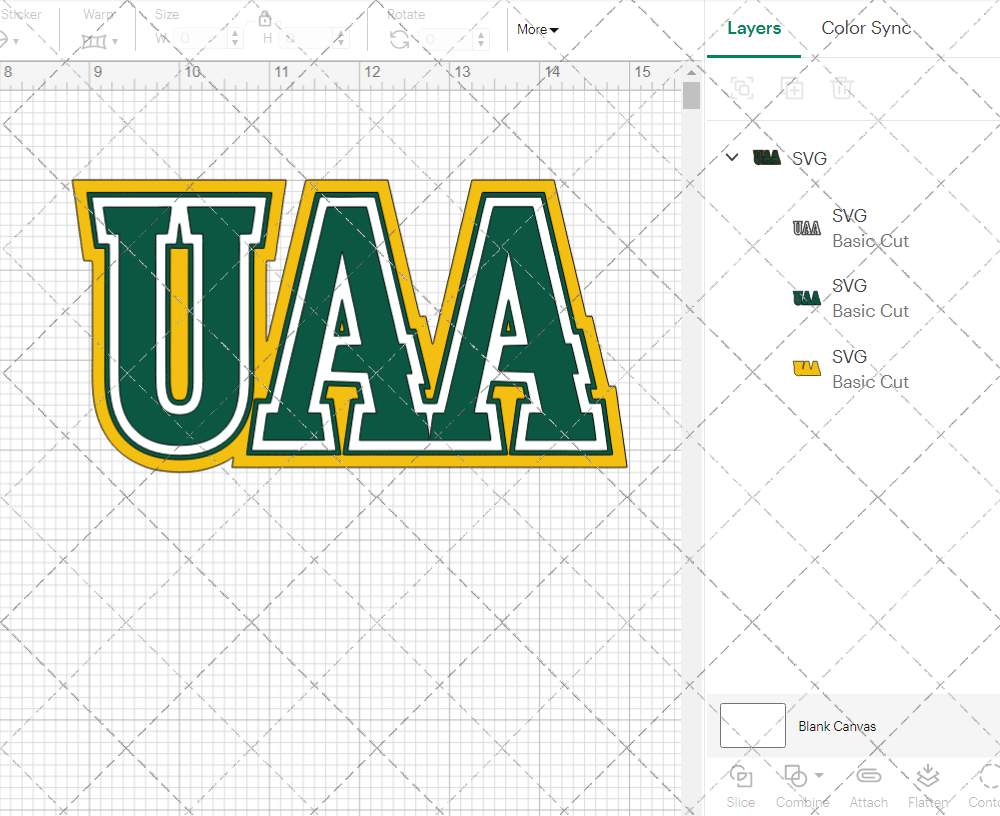Viewport: 1000px width, 816px height.
Task: Switch to the Color Sync tab
Action: [865, 28]
